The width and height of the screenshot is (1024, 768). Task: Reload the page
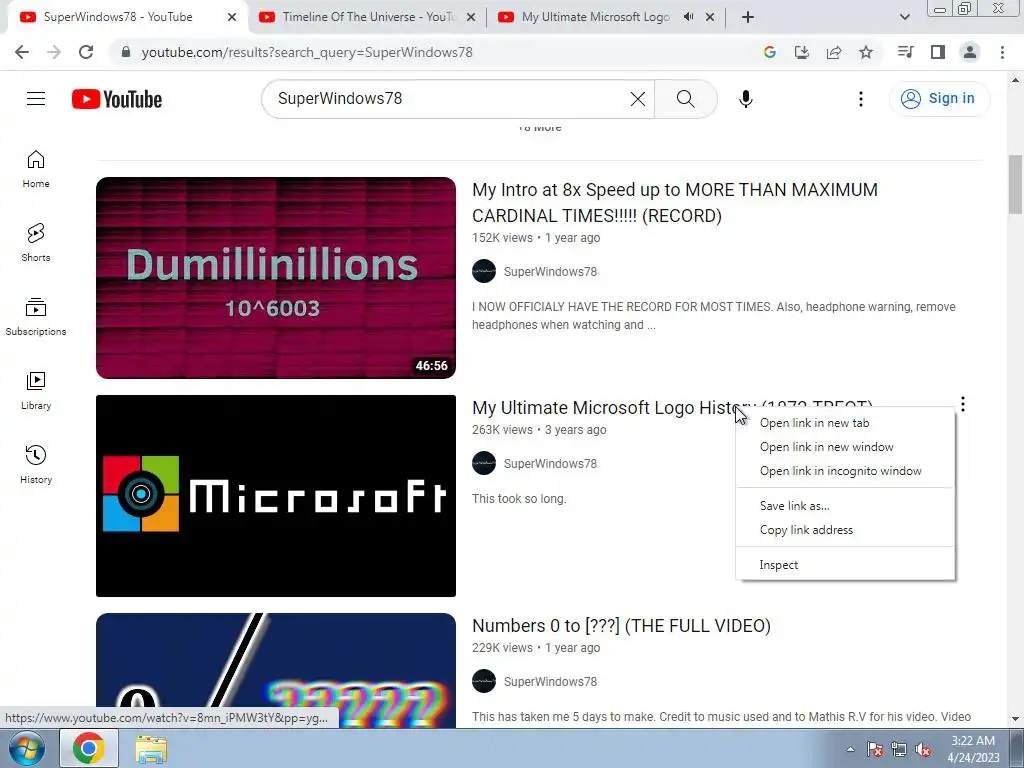(86, 52)
